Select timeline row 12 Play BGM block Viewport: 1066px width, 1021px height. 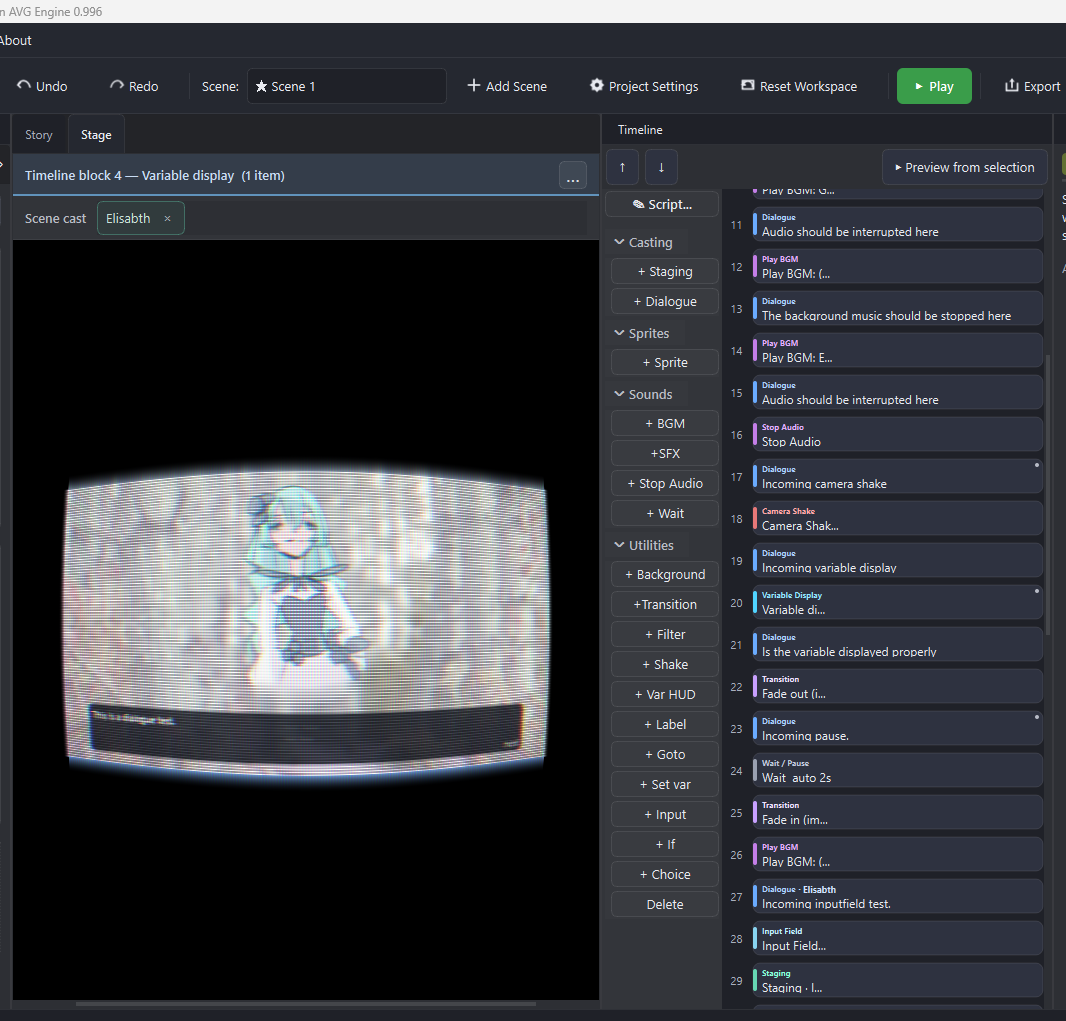(897, 266)
